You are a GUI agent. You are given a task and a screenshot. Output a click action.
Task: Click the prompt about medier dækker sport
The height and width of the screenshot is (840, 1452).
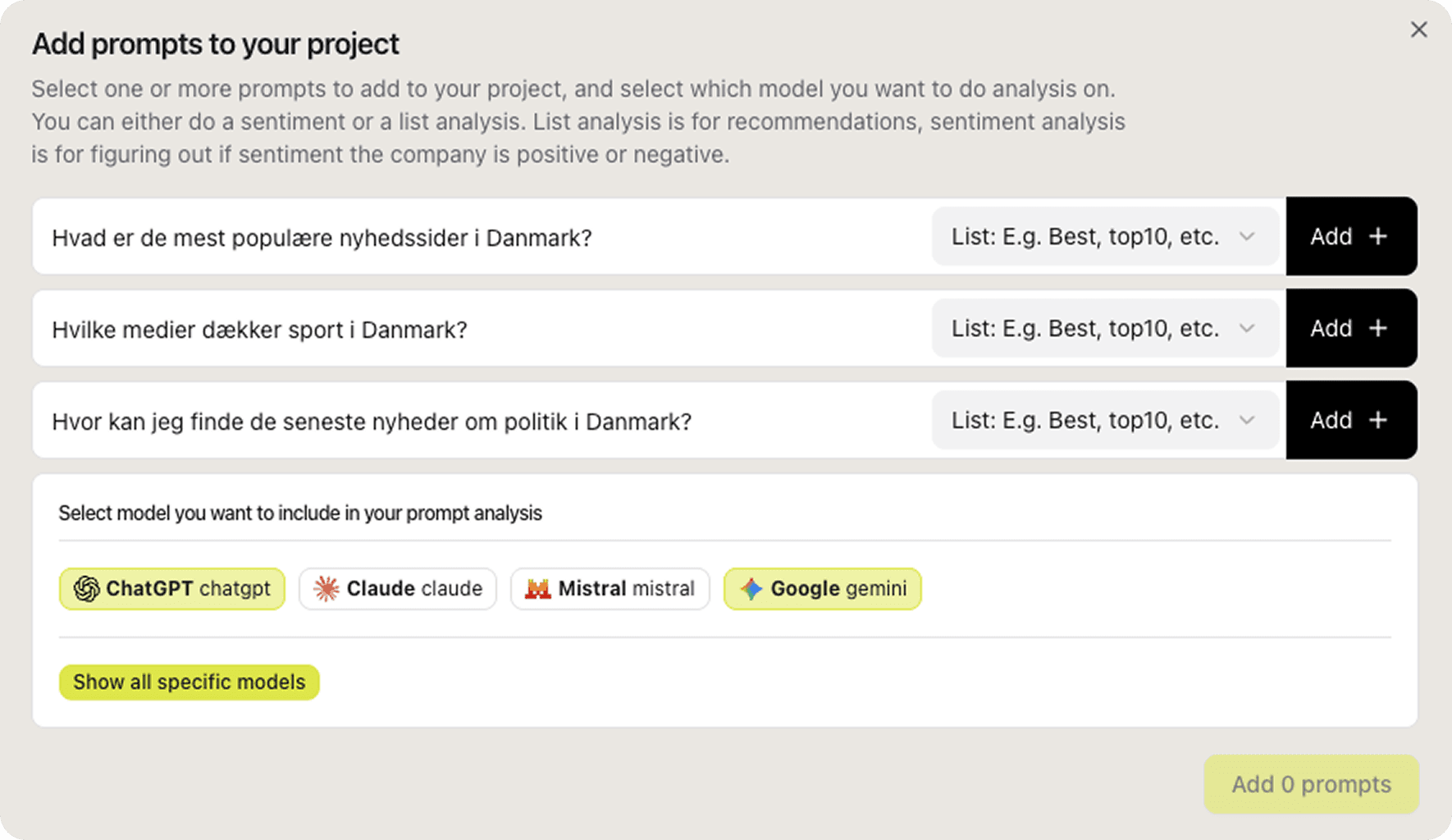(x=259, y=330)
